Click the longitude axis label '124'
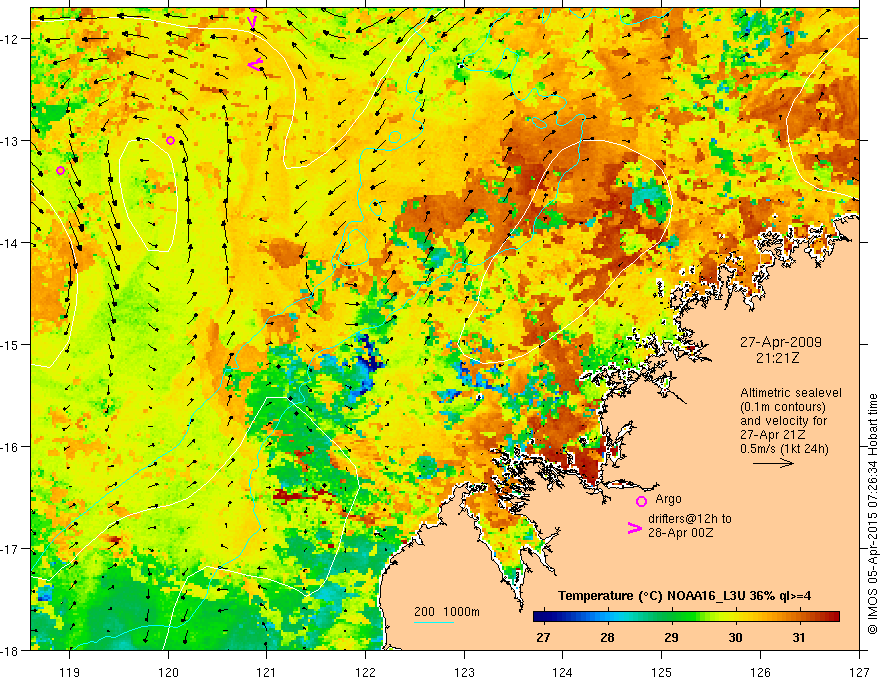Screen dimensions: 880x680 coord(563,672)
